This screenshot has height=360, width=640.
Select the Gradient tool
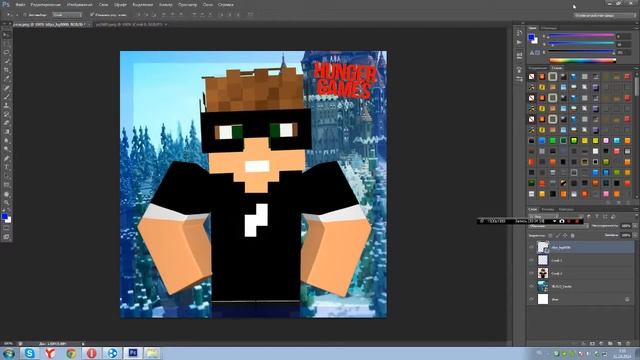(x=6, y=131)
